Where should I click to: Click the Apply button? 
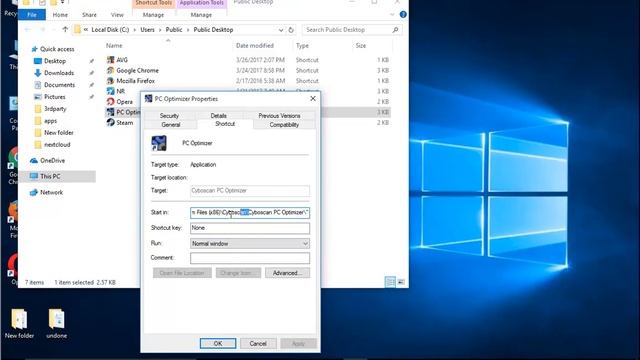pos(298,344)
